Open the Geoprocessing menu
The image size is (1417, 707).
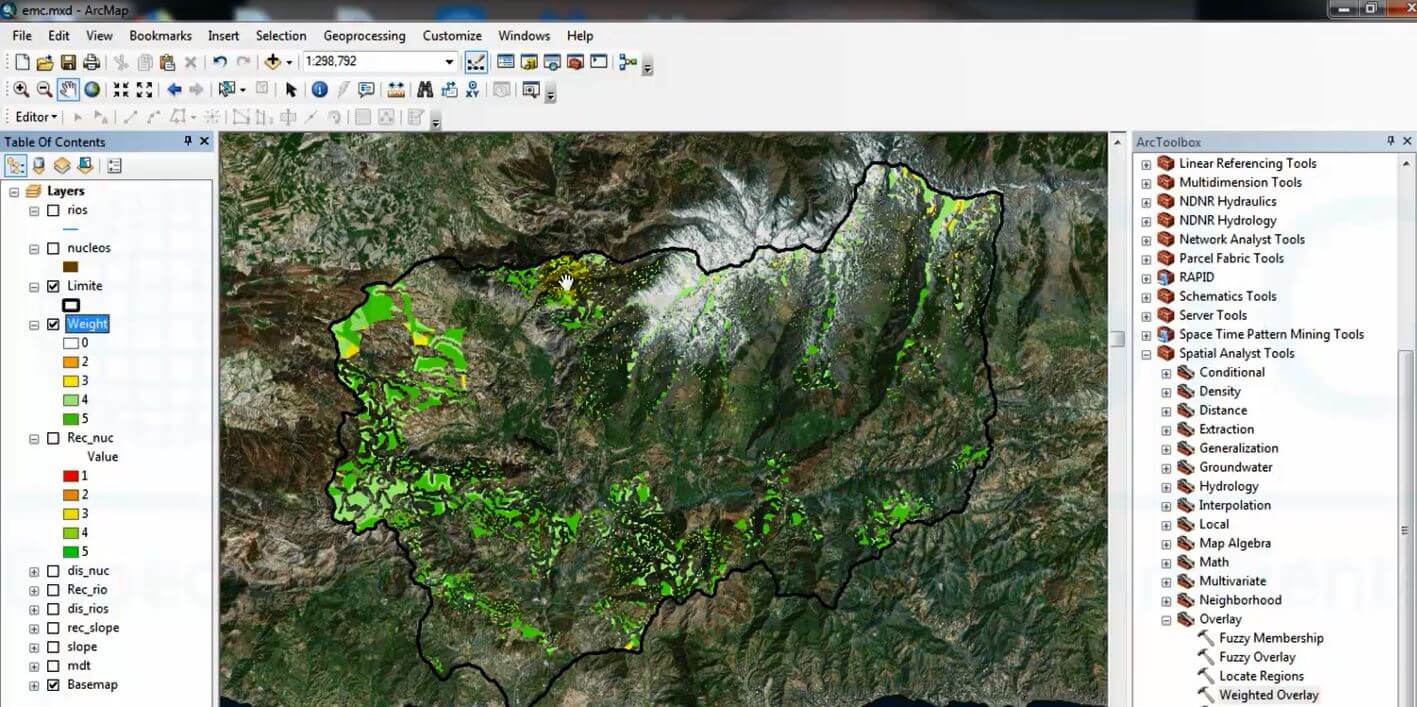coord(364,36)
